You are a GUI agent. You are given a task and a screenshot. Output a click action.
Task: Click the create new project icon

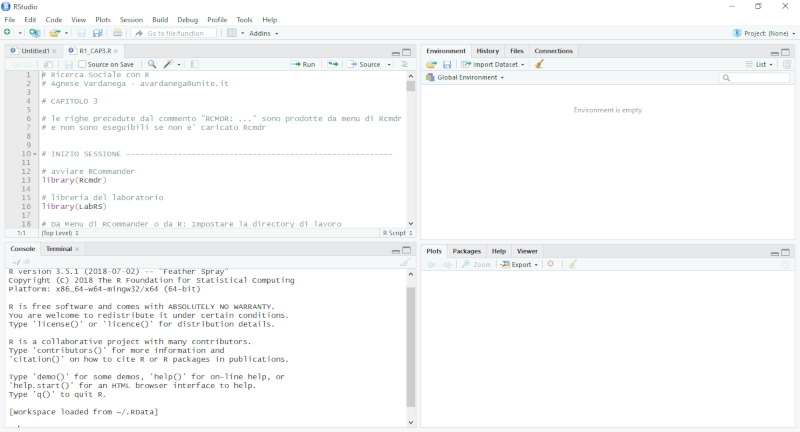coord(35,33)
